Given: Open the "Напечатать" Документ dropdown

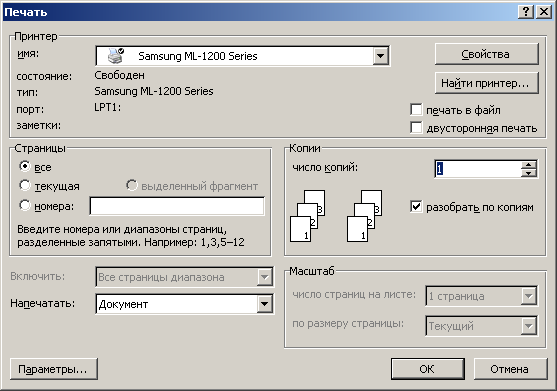Looking at the screenshot, I should [265, 304].
